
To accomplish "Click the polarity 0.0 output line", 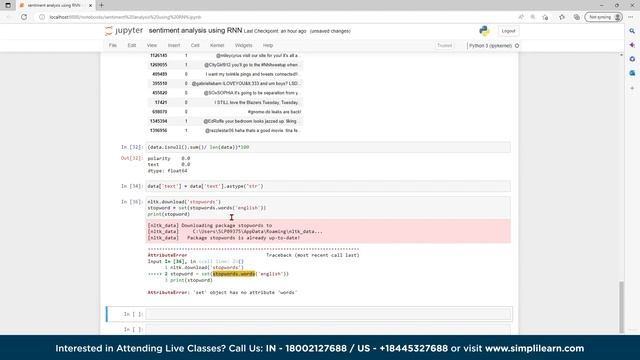I will [x=169, y=158].
